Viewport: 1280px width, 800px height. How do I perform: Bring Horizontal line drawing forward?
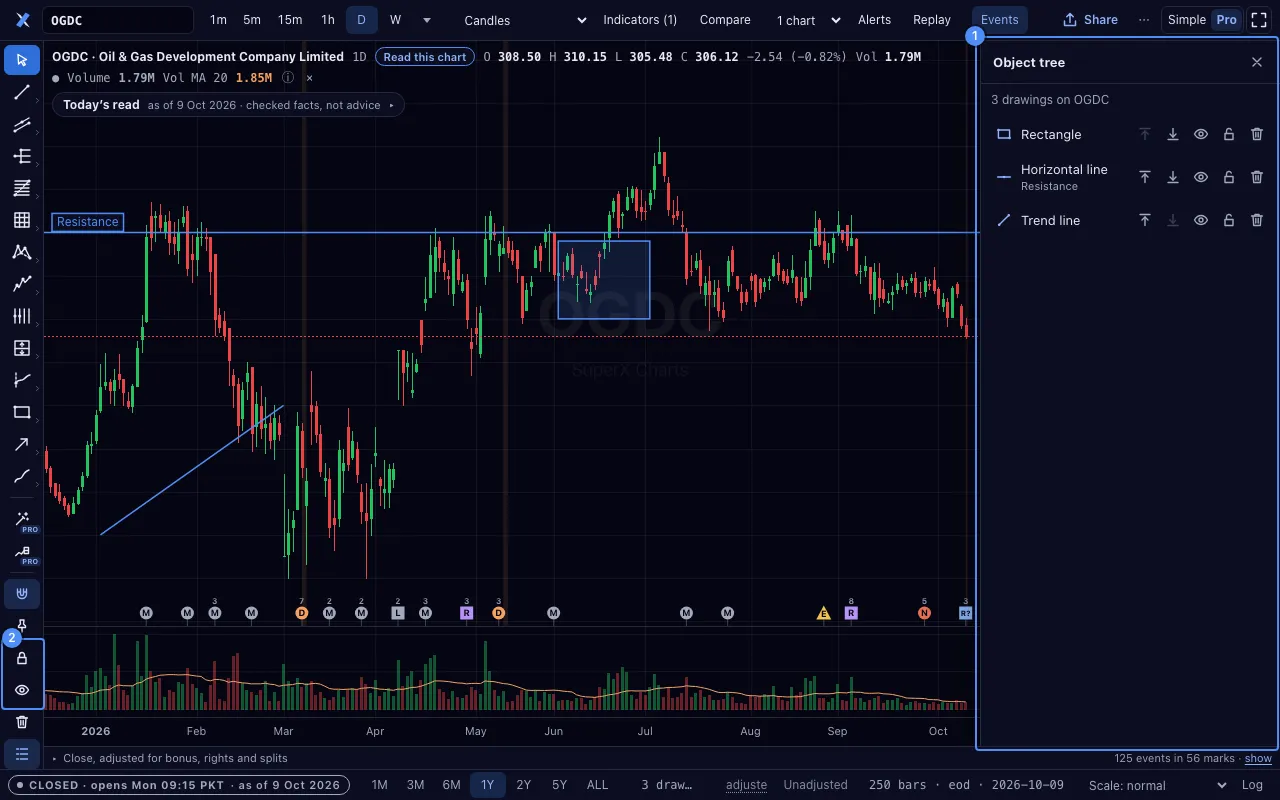pyautogui.click(x=1145, y=177)
